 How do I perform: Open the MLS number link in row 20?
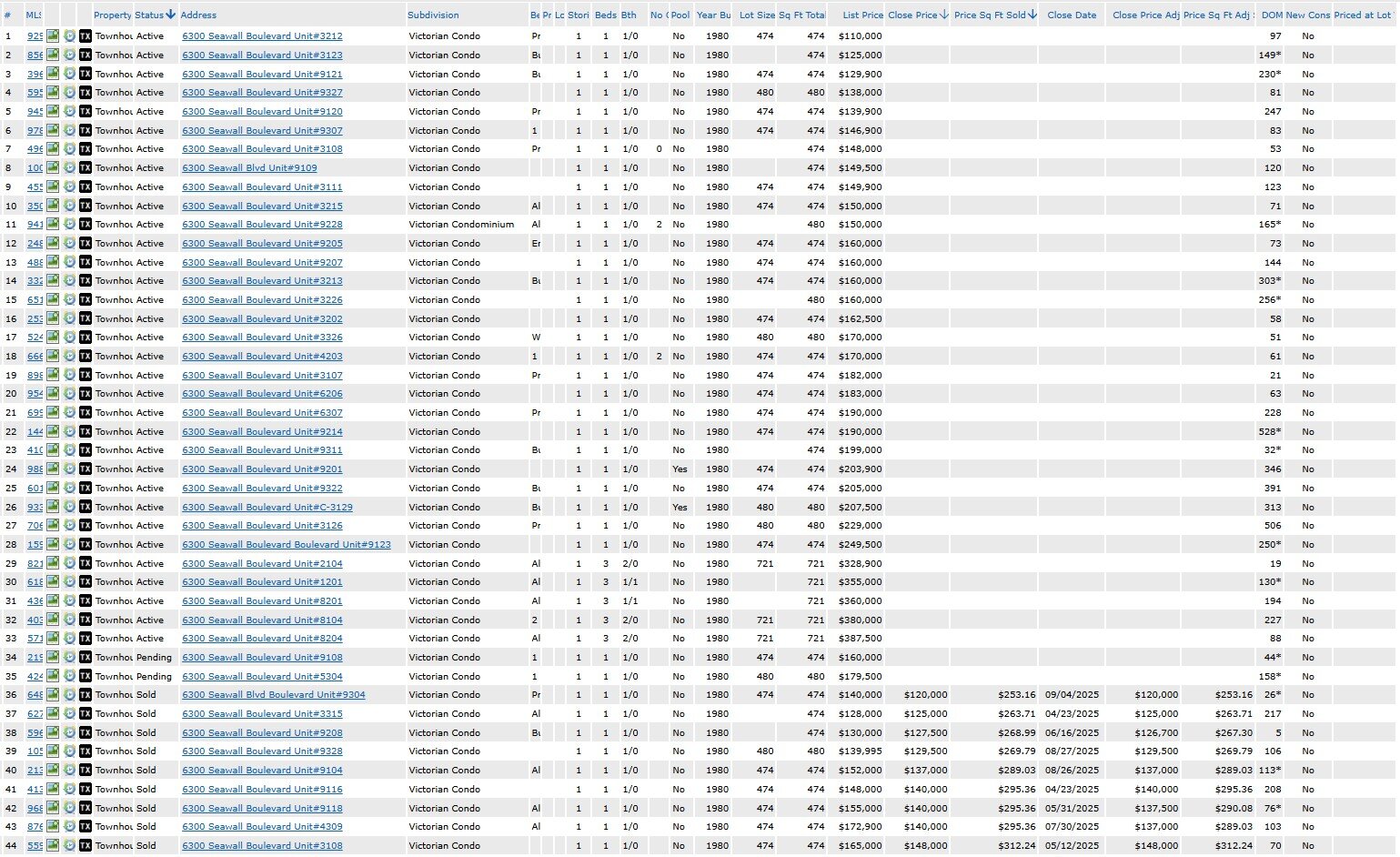(x=35, y=394)
